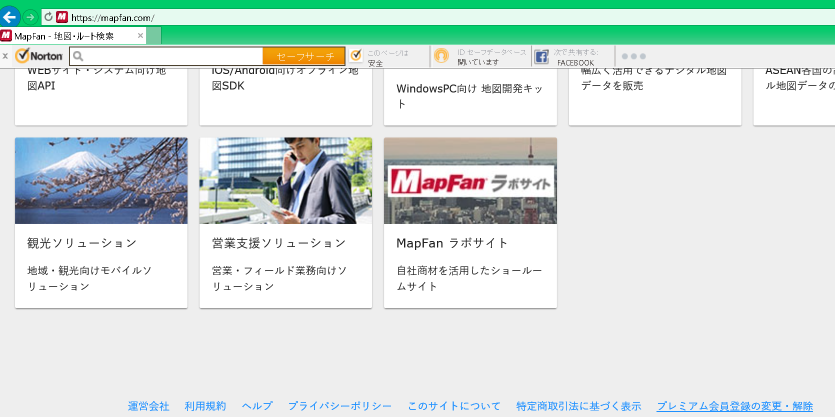Open the Norton toolbar three-dots menu
This screenshot has width=835, height=417.
(634, 56)
